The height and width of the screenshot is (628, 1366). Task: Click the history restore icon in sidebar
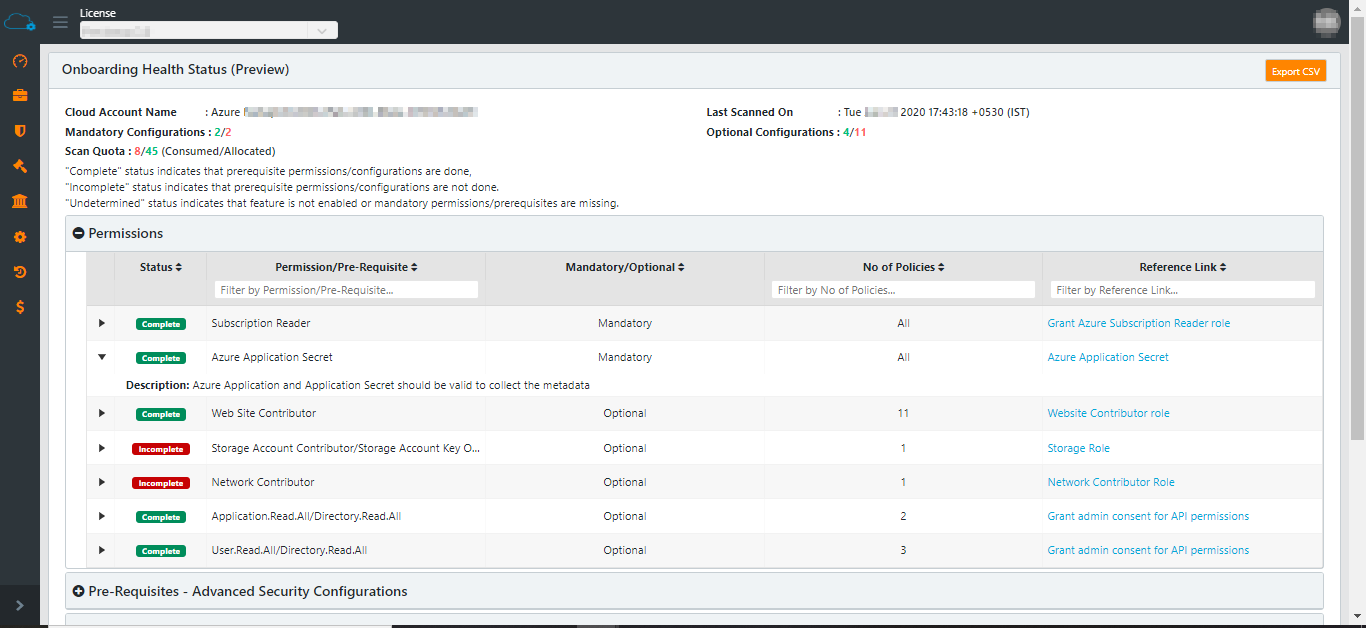pos(19,271)
